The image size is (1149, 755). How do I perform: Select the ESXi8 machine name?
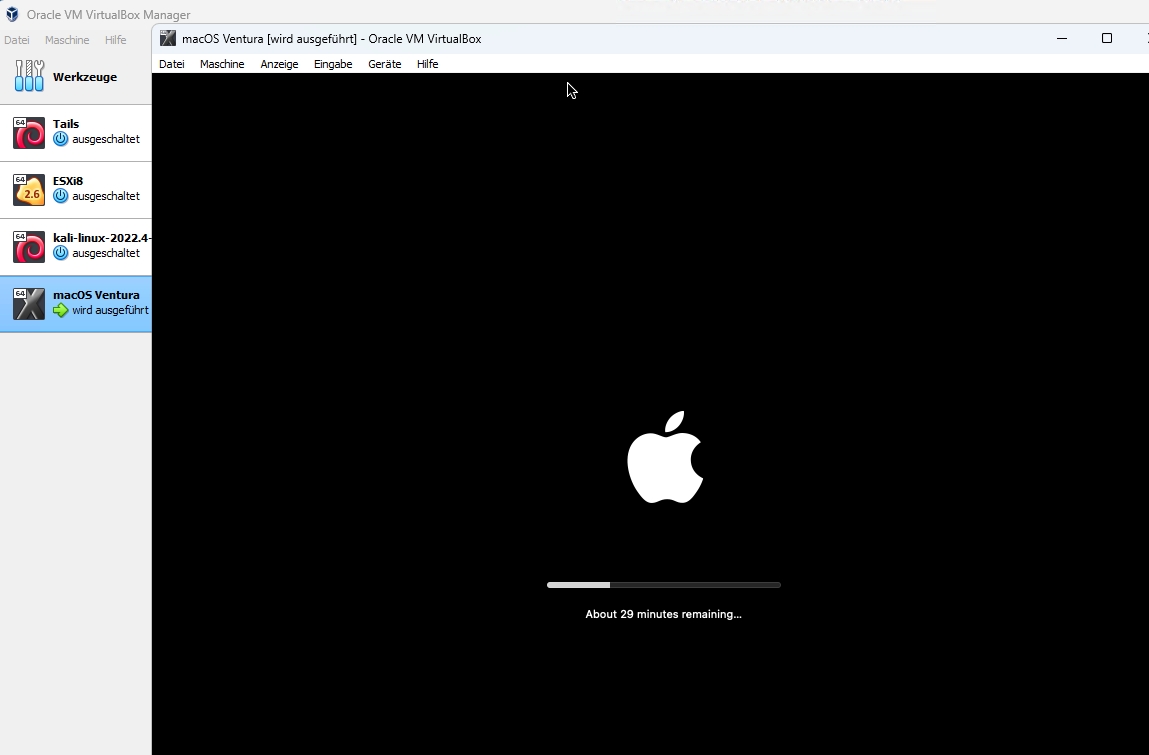tap(68, 181)
